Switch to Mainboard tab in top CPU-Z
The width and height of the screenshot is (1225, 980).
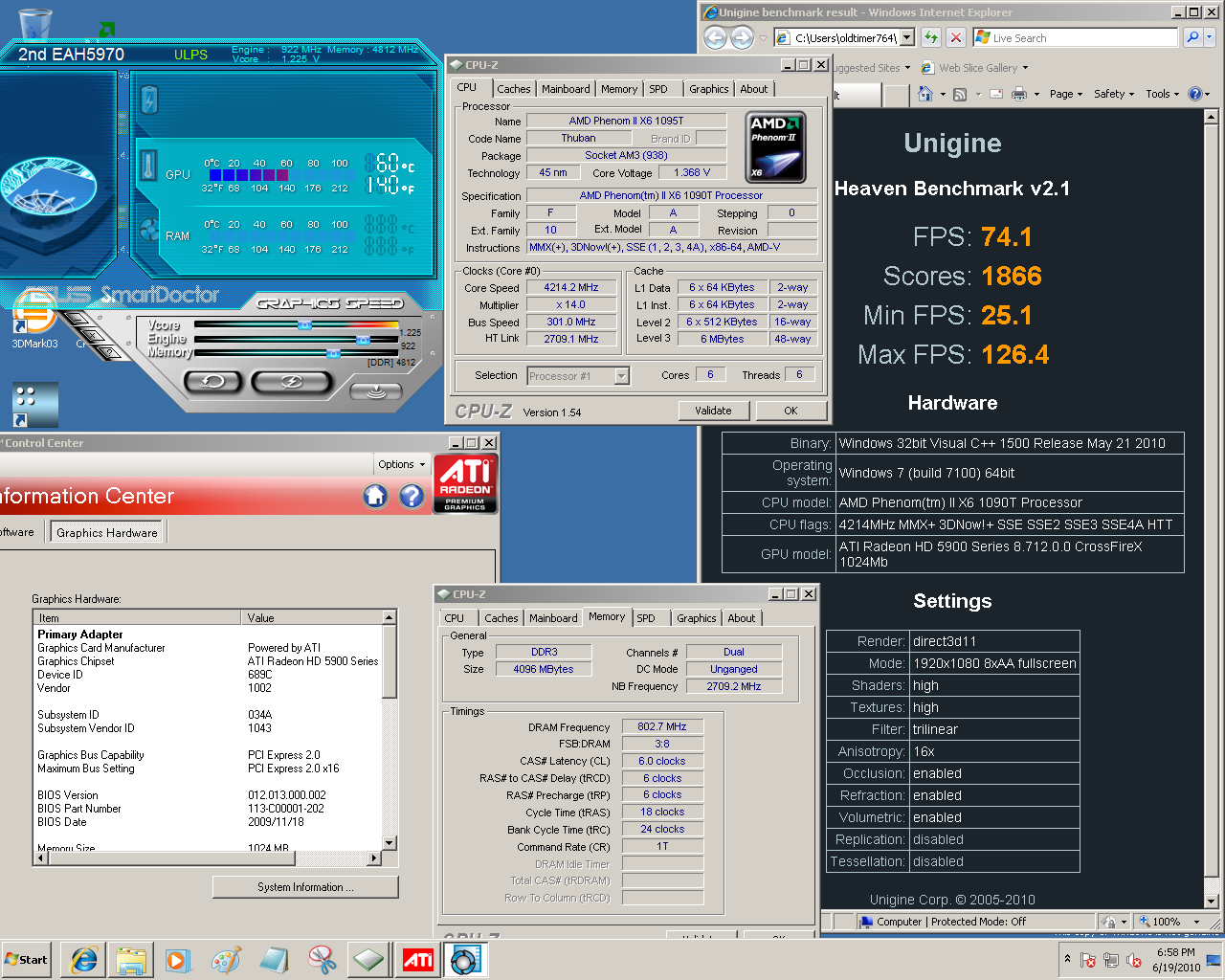coord(566,89)
